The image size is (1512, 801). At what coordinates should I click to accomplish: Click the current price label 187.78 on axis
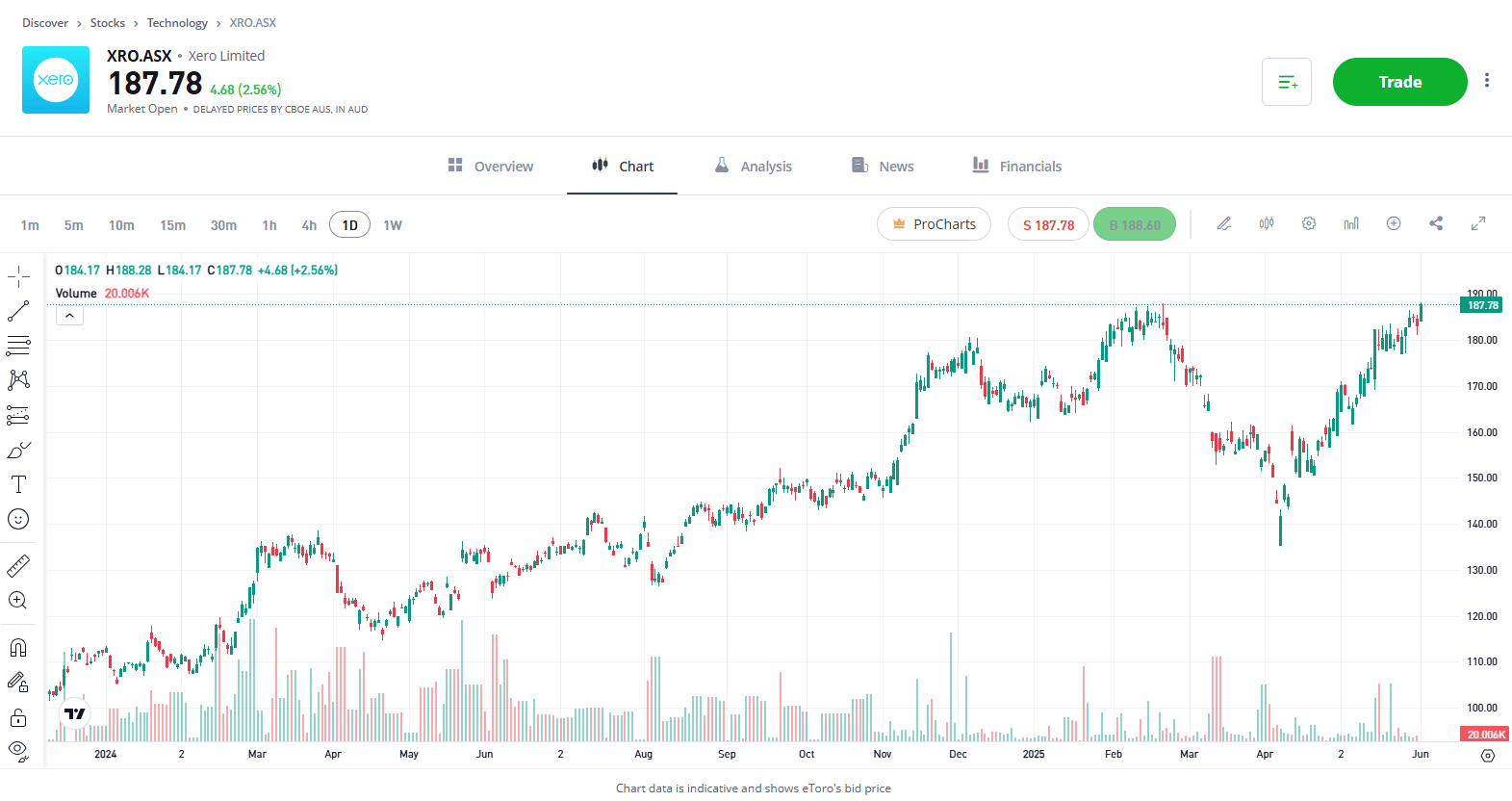[1481, 305]
